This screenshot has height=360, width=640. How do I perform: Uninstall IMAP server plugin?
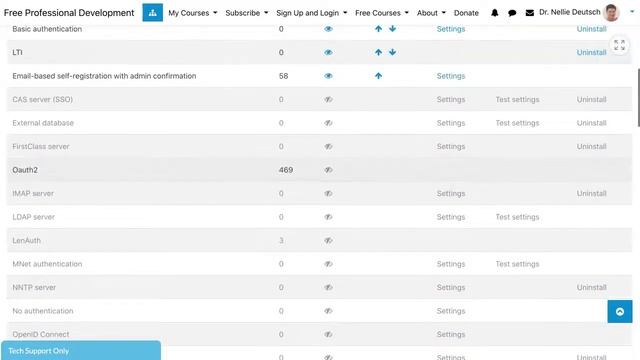591,193
